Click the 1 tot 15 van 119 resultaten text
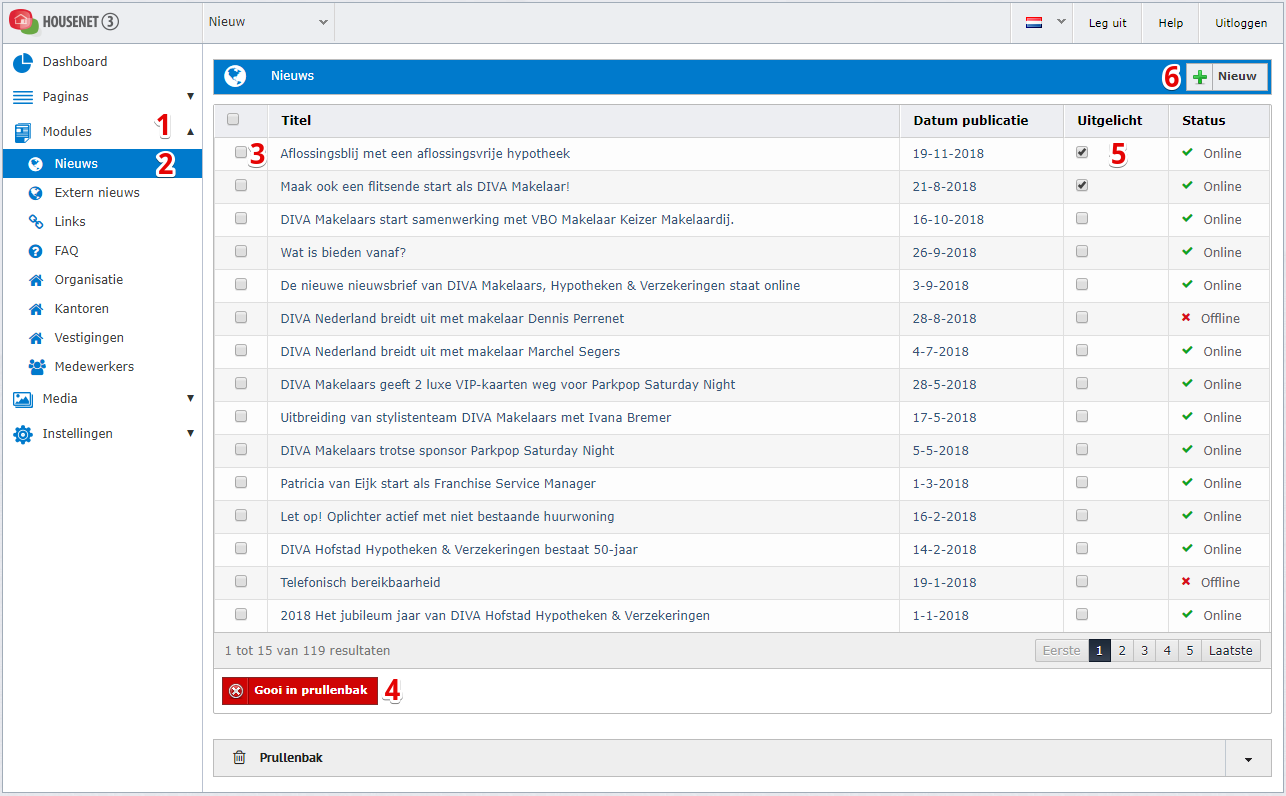Screen dimensions: 1286x796 pos(307,651)
